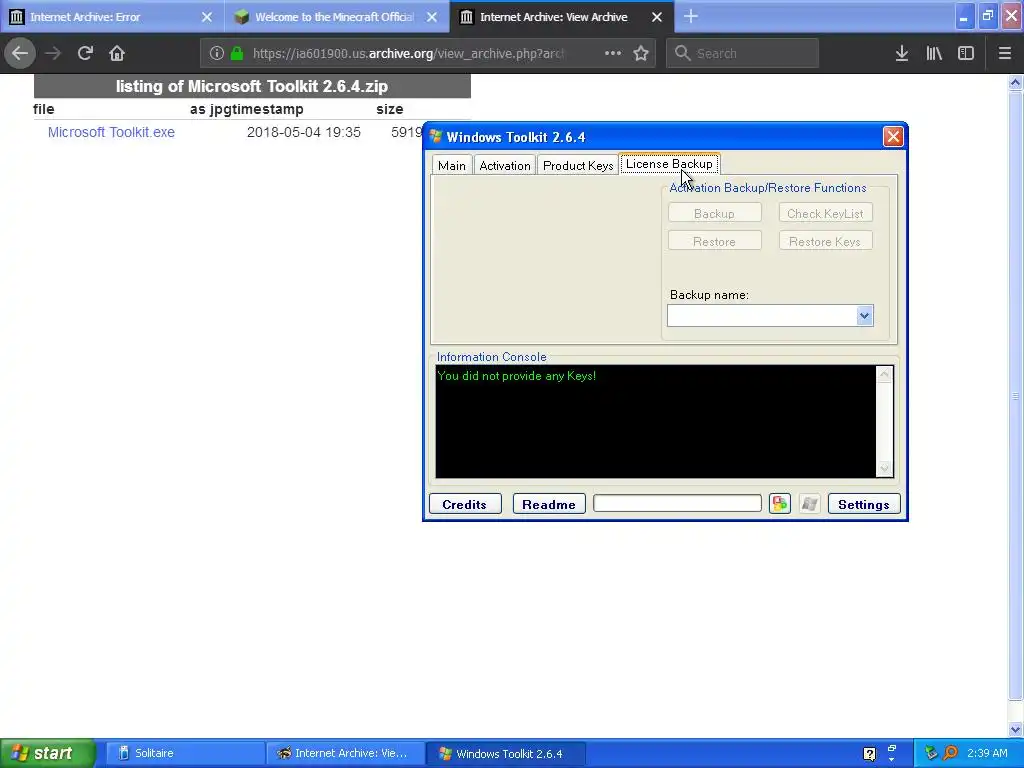This screenshot has width=1024, height=768.
Task: Reload the page with the refresh icon
Action: point(85,54)
